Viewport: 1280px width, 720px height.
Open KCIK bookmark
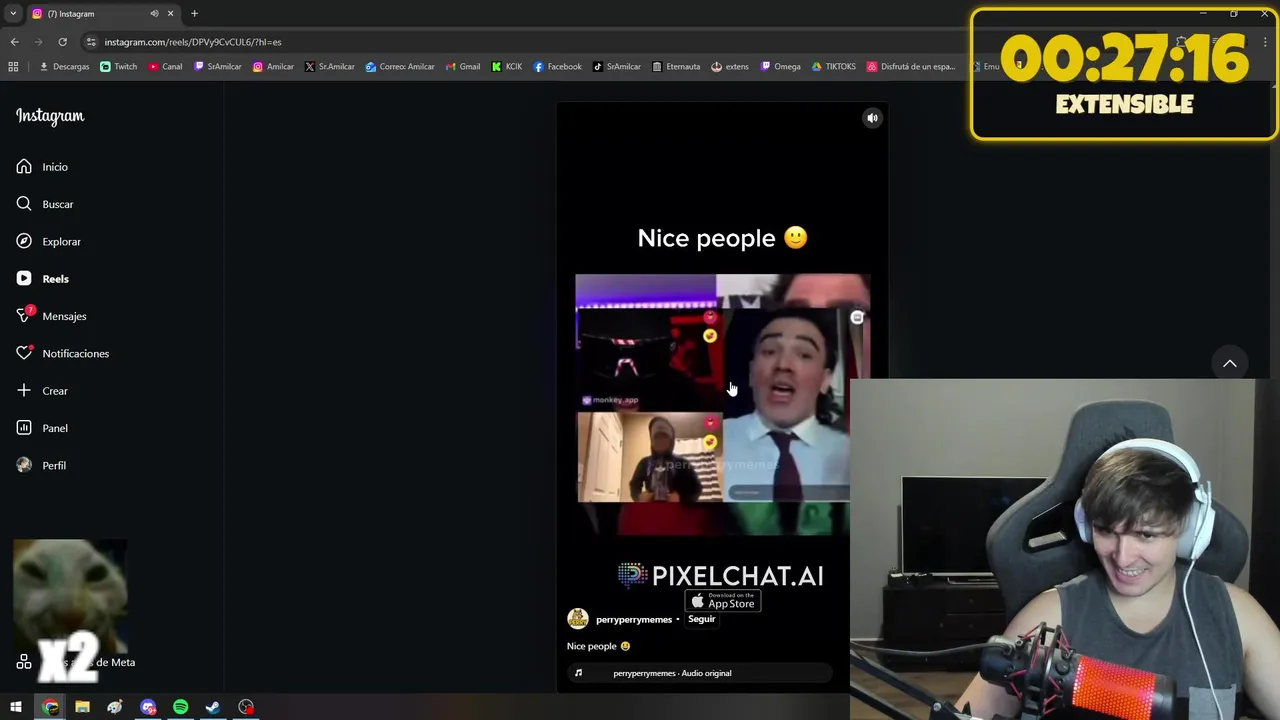(507, 67)
